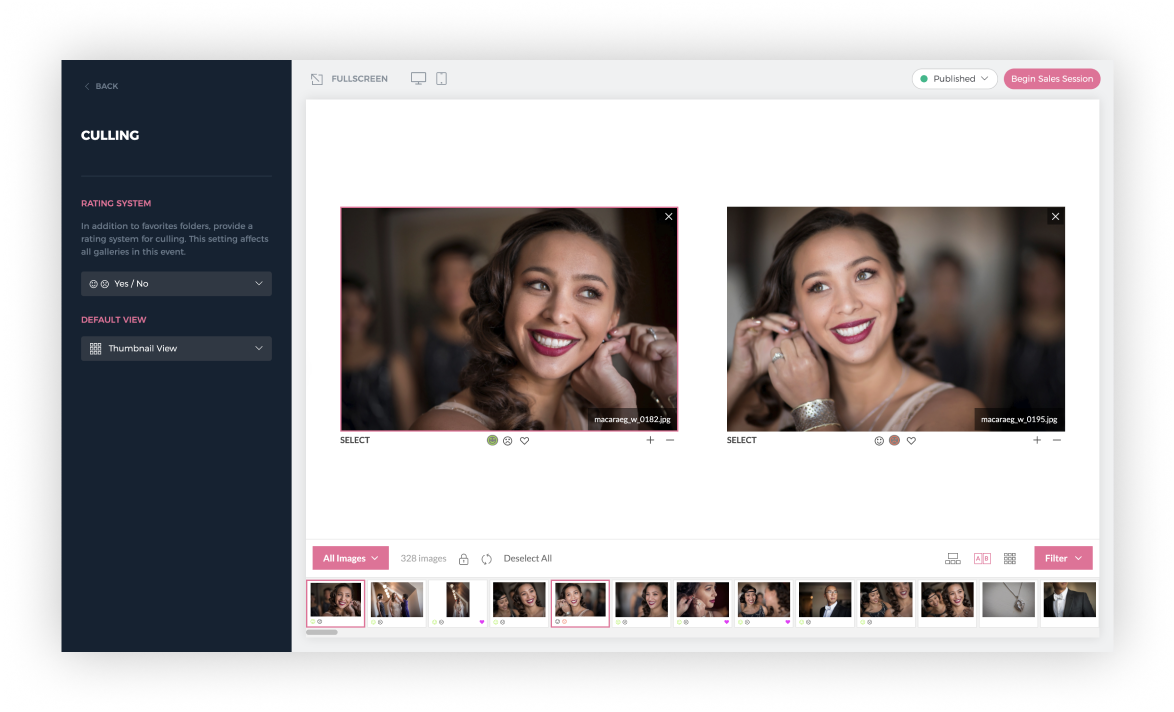This screenshot has height=712, width=1174.
Task: Switch to desktop monitor preview
Action: [x=419, y=79]
